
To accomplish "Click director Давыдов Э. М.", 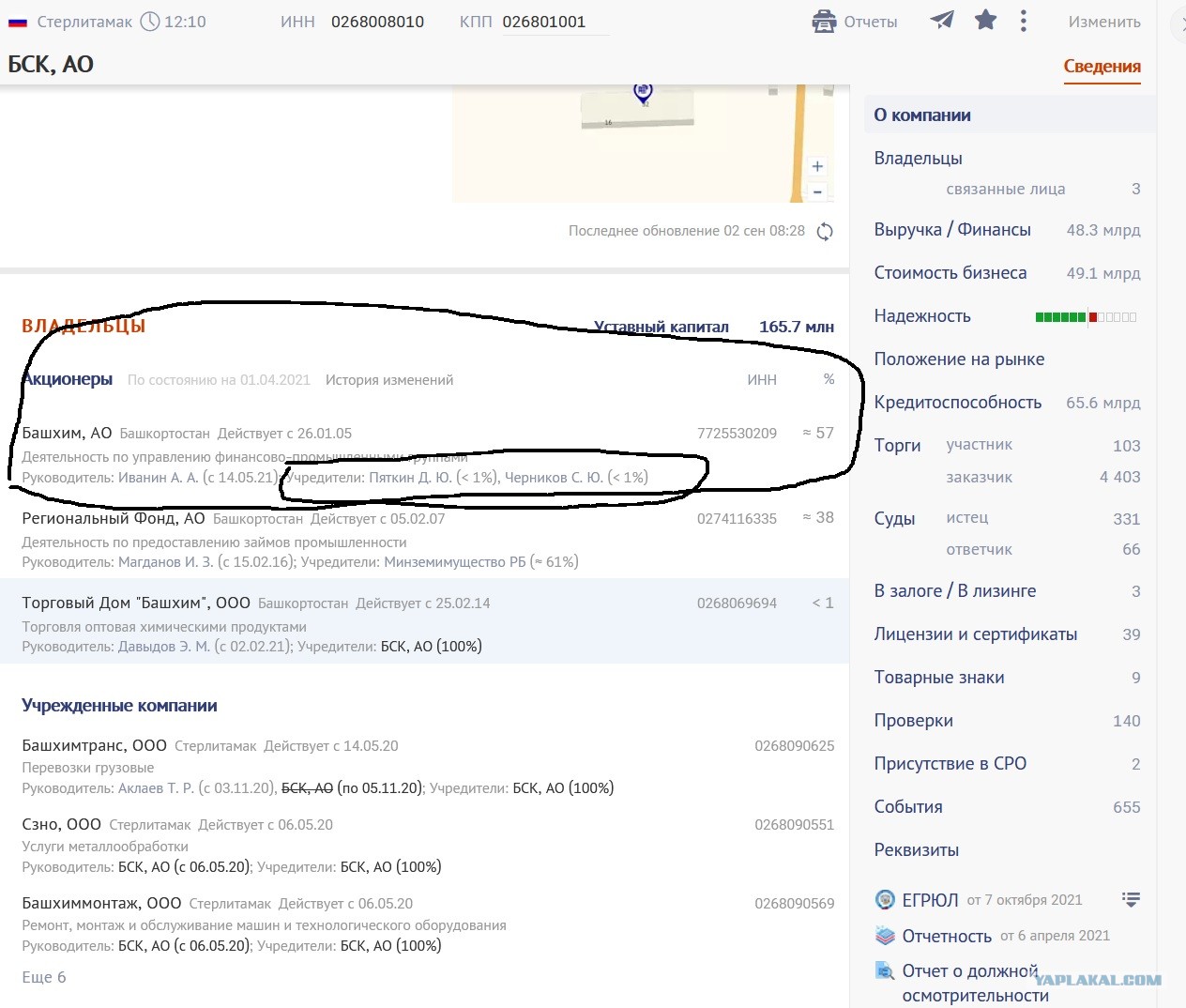I will point(164,646).
